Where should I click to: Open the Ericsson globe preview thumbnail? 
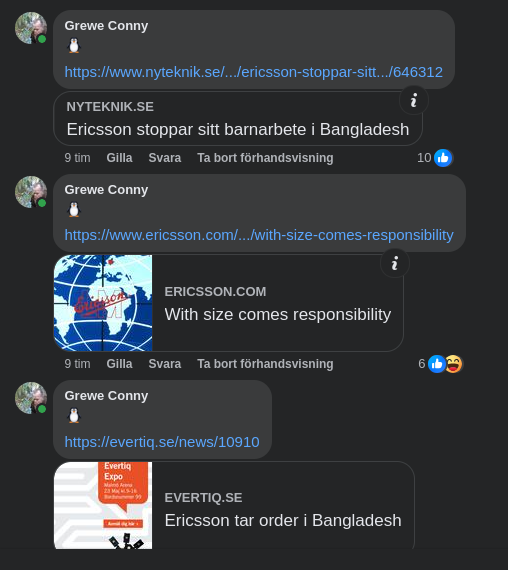103,303
